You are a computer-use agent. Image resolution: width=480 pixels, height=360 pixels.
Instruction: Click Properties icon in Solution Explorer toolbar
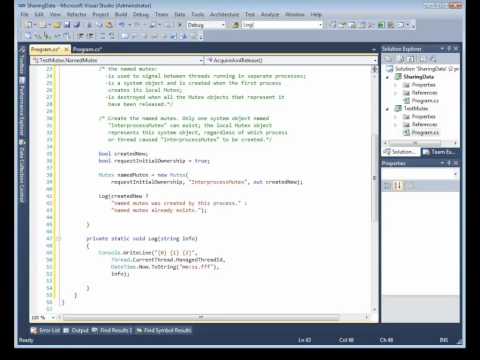pos(389,59)
